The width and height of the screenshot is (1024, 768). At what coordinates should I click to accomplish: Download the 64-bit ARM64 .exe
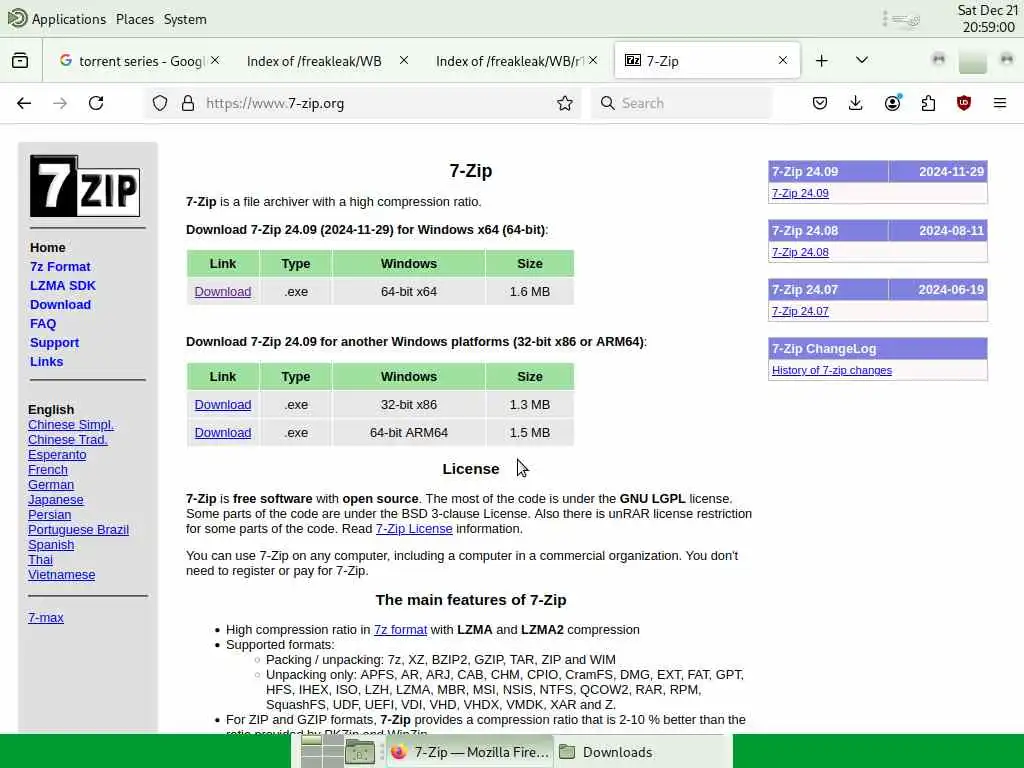pyautogui.click(x=223, y=432)
